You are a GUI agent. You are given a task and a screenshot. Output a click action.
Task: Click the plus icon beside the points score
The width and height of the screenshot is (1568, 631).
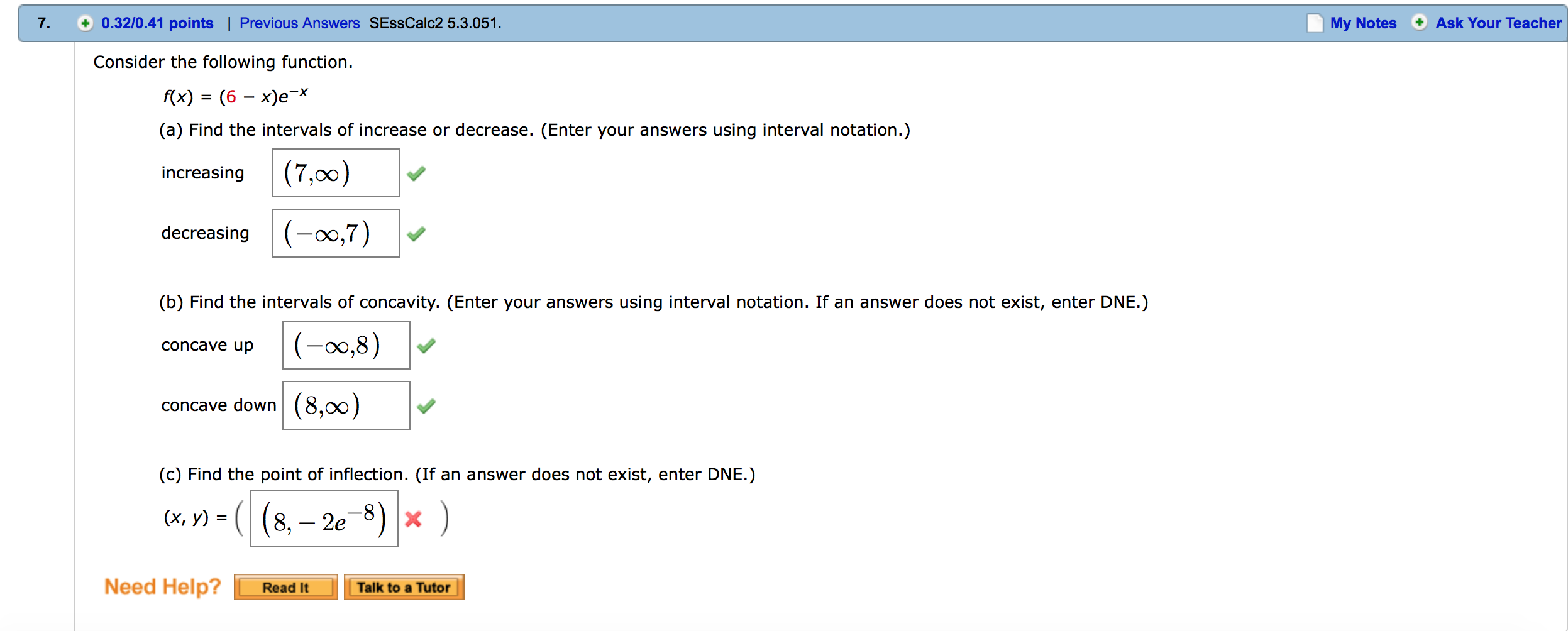(85, 23)
